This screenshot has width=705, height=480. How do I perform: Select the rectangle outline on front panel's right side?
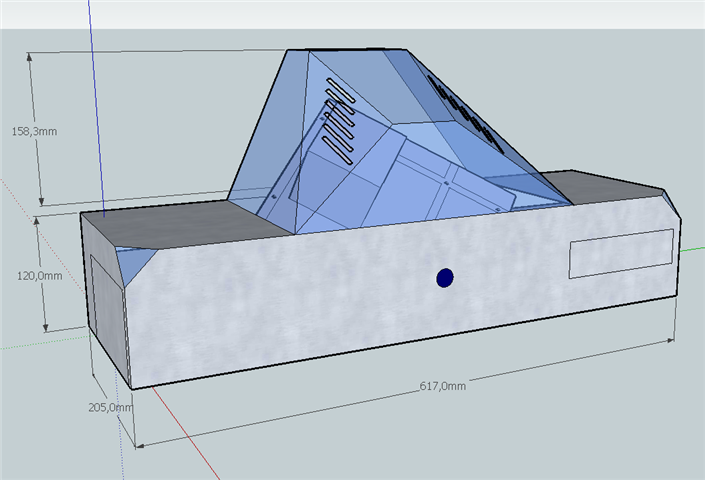click(621, 253)
